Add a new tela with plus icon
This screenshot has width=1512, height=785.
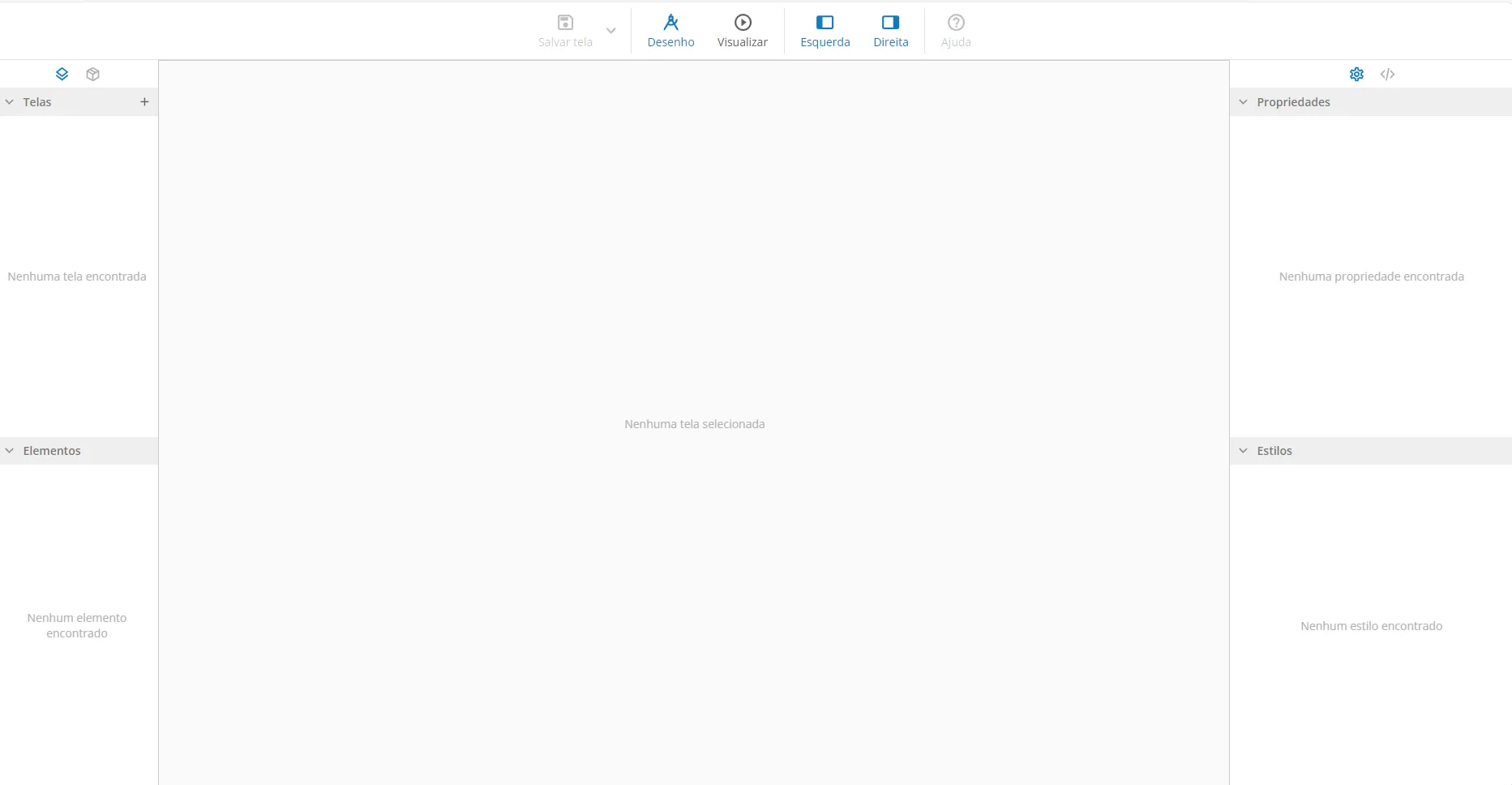click(x=144, y=102)
